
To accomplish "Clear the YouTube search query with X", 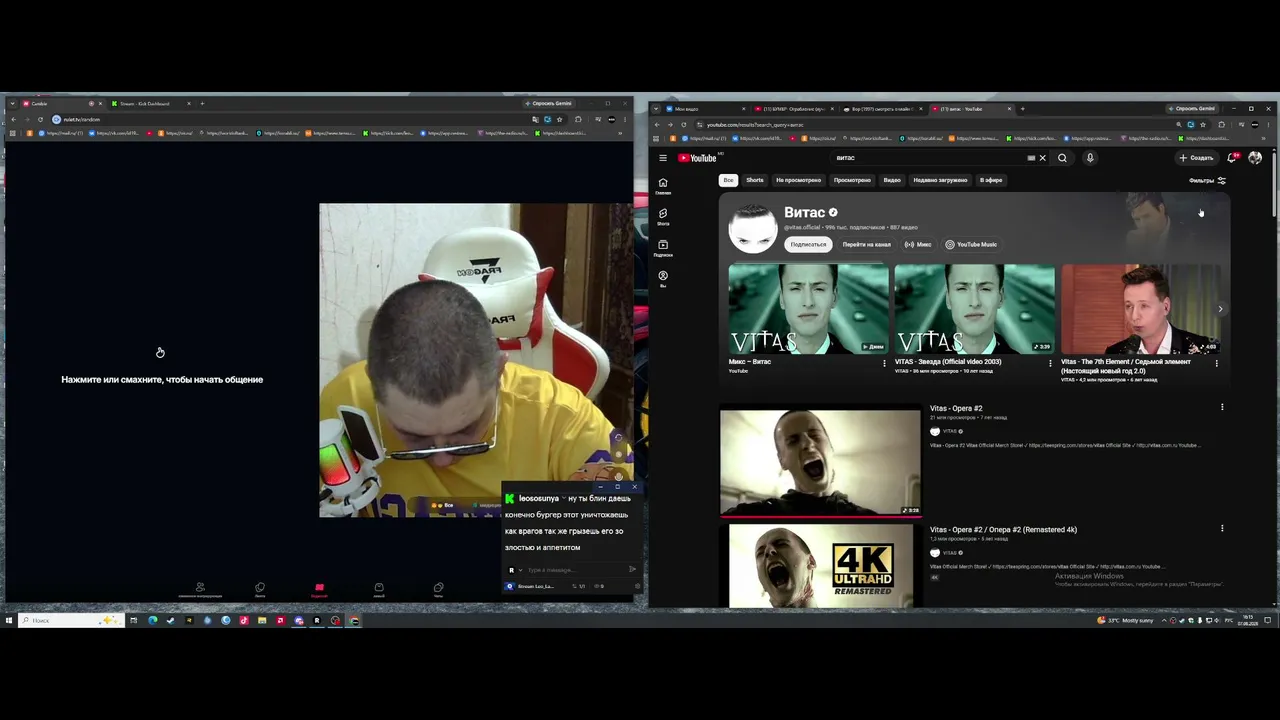I will click(1042, 158).
